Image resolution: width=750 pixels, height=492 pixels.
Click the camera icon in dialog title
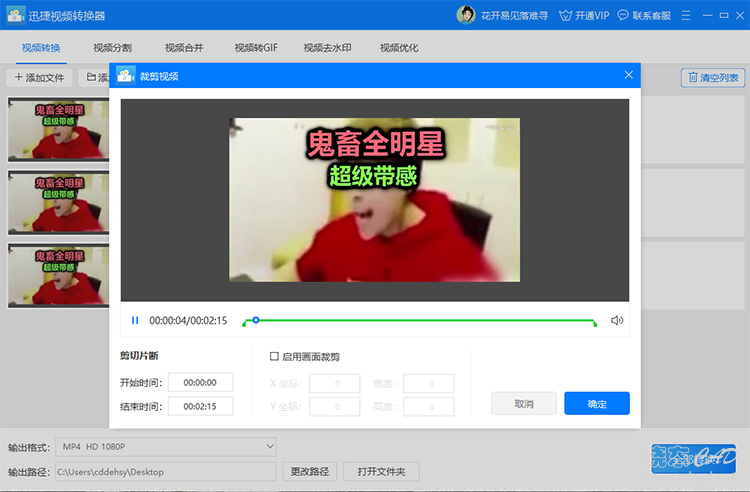(126, 76)
